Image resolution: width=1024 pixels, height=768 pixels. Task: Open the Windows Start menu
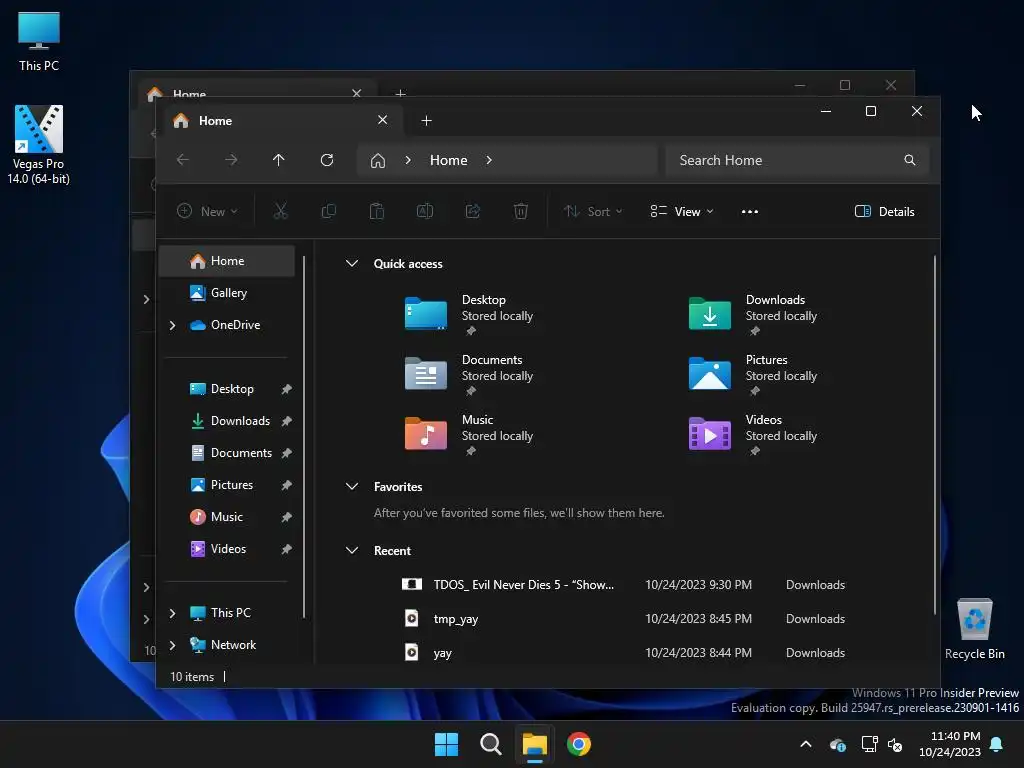[447, 744]
